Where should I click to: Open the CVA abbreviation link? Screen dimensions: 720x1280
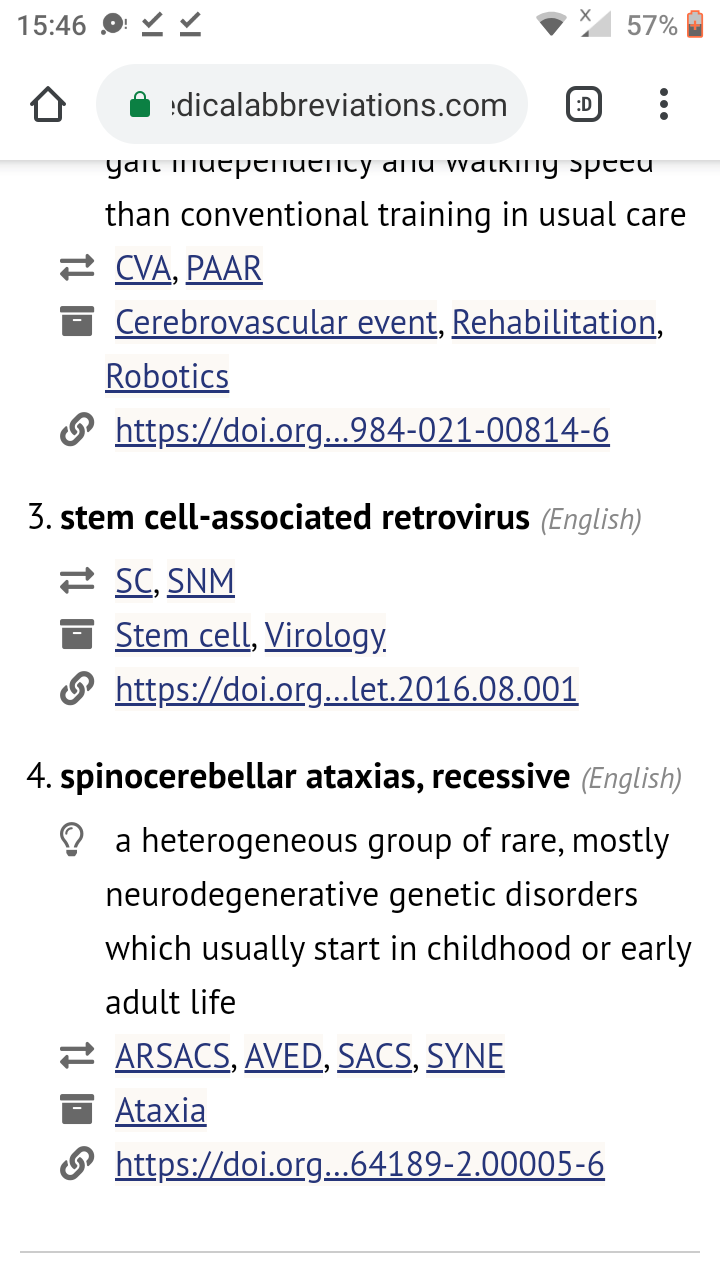point(143,268)
